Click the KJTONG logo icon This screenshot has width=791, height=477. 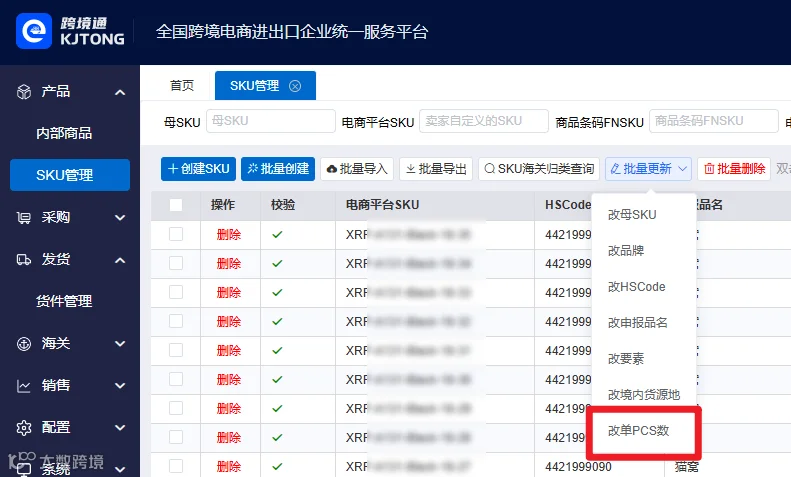click(x=34, y=31)
